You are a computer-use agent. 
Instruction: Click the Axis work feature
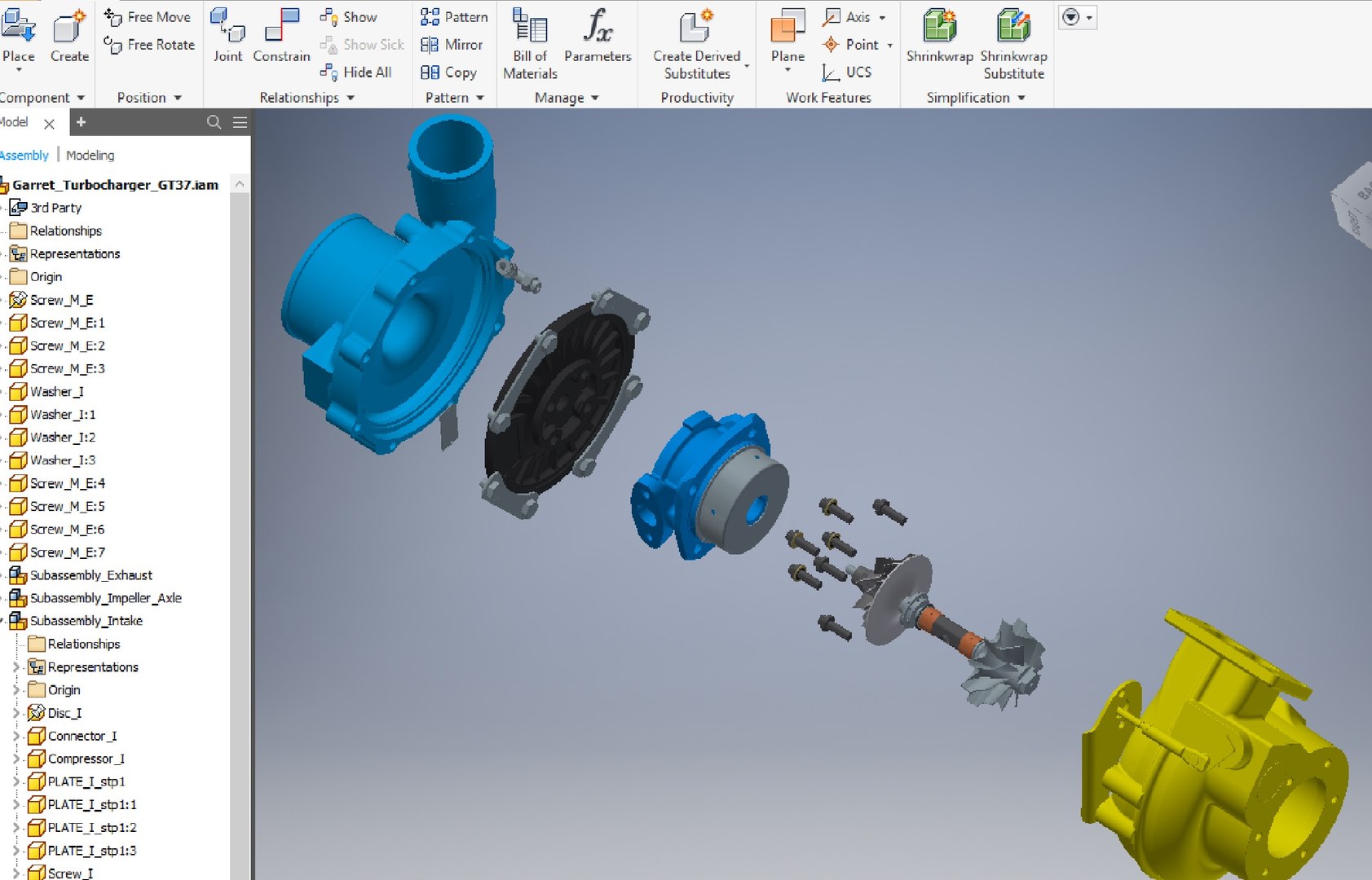point(846,16)
